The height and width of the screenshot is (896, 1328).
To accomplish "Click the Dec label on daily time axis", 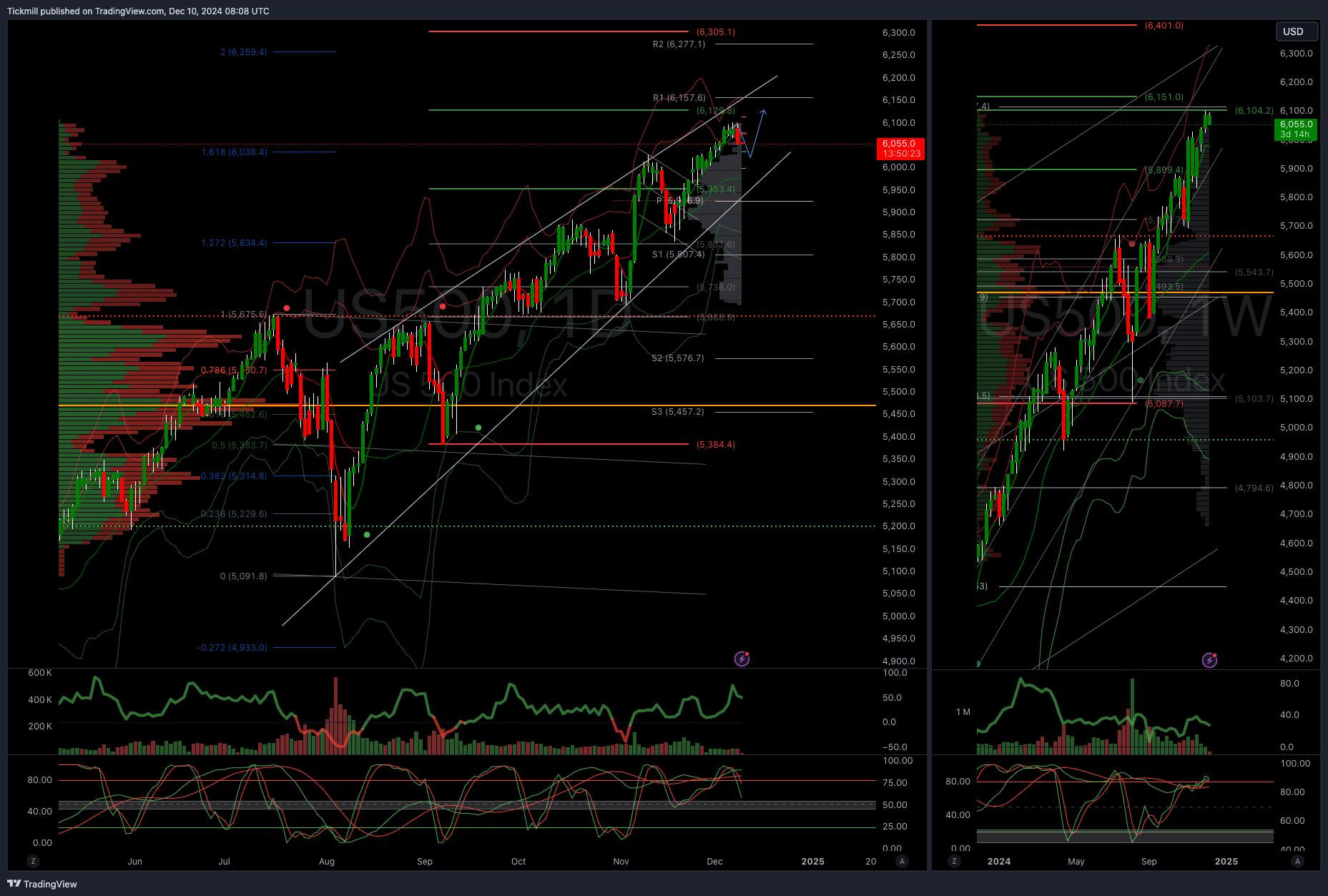I will [x=714, y=861].
